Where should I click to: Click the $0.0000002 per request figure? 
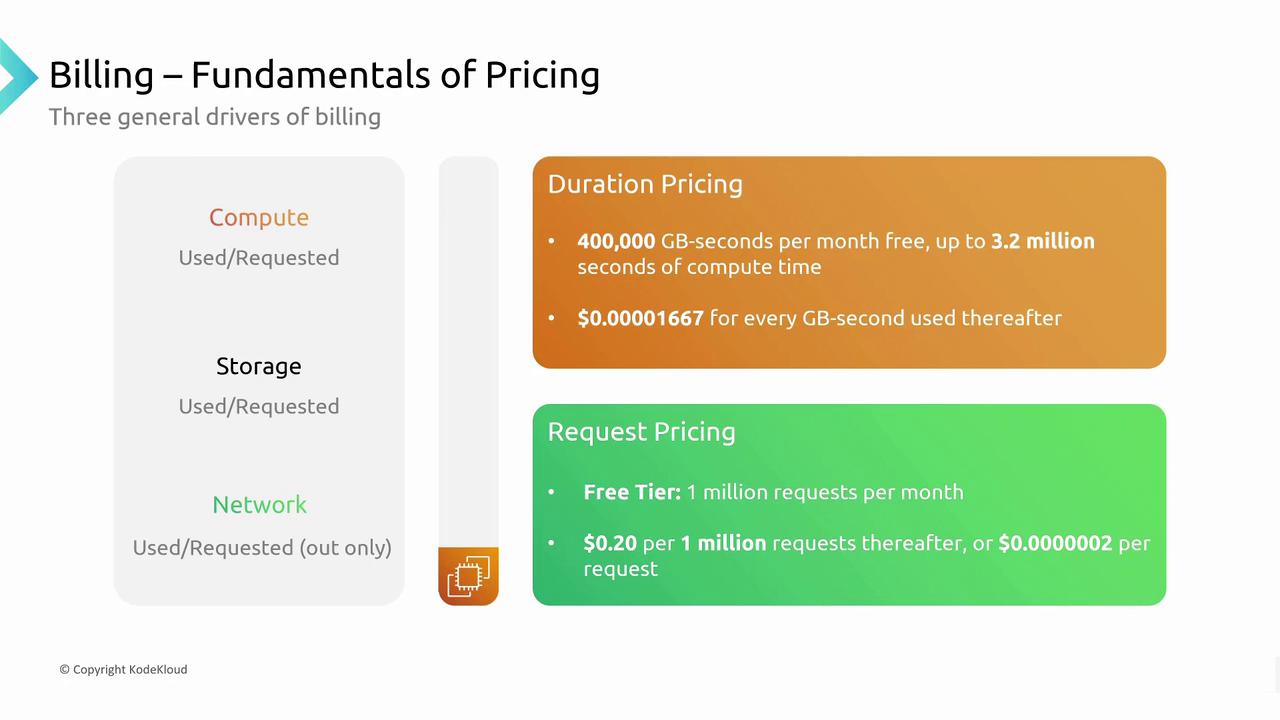(1055, 543)
